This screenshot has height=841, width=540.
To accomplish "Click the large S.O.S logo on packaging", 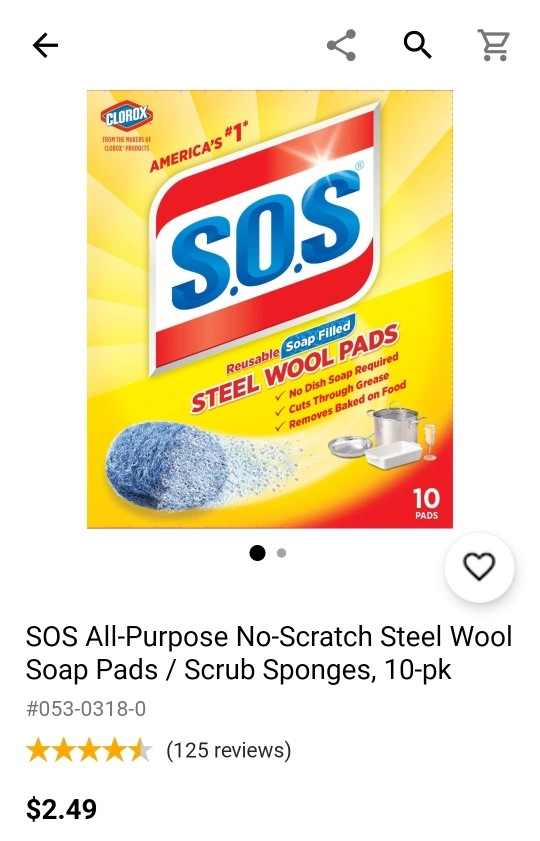I will (265, 236).
